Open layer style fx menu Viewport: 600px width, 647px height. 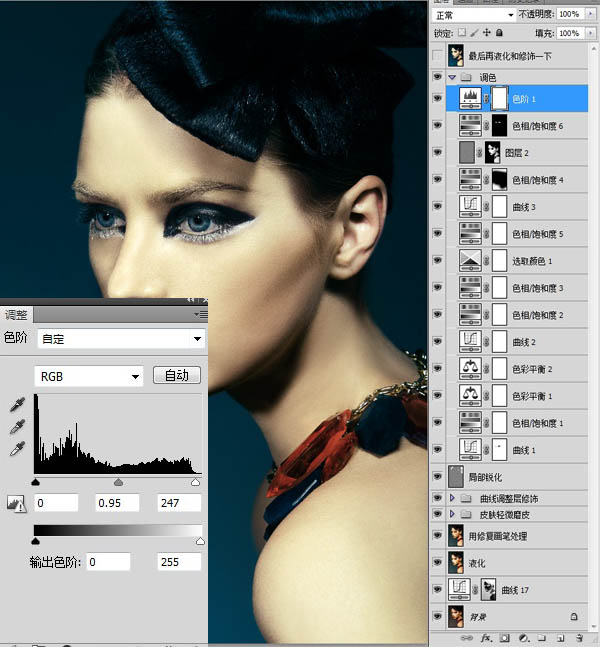click(486, 638)
